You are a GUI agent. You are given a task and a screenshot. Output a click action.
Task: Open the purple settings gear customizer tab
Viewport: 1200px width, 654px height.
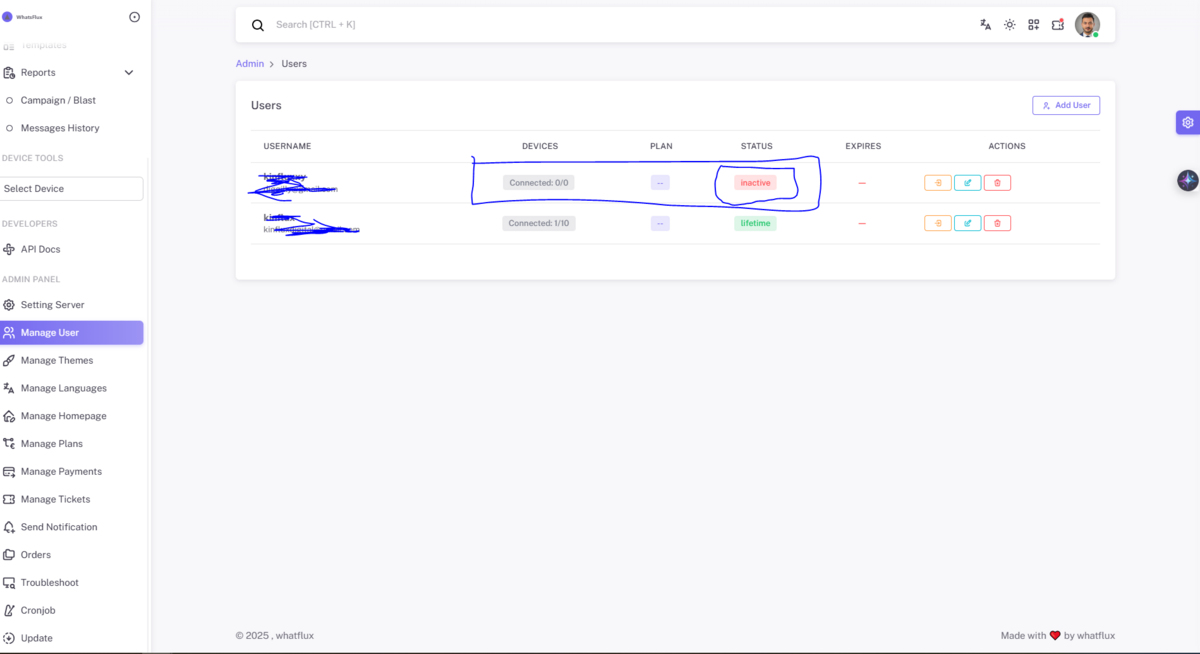[x=1187, y=122]
